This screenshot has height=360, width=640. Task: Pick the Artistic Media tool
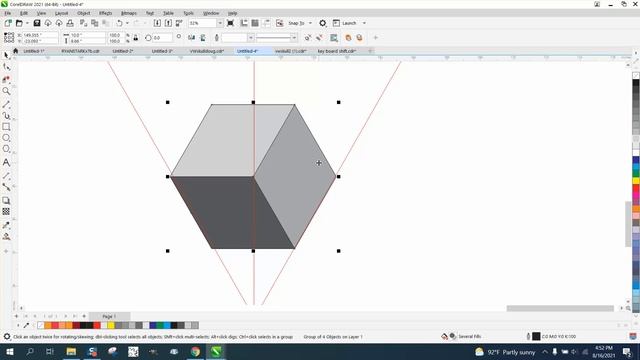(6, 116)
